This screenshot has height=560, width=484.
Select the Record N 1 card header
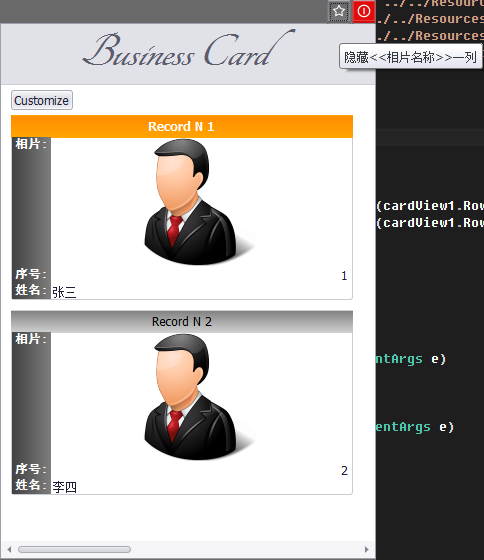click(182, 126)
